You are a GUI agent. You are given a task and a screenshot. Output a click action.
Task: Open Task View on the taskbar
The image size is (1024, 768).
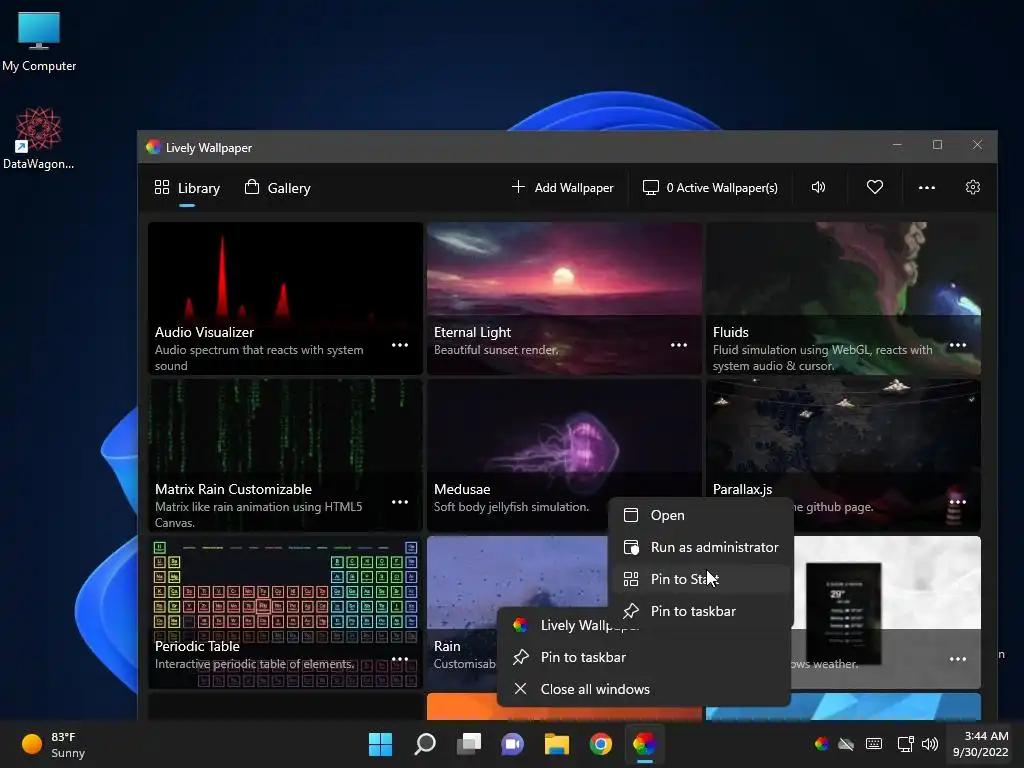469,744
